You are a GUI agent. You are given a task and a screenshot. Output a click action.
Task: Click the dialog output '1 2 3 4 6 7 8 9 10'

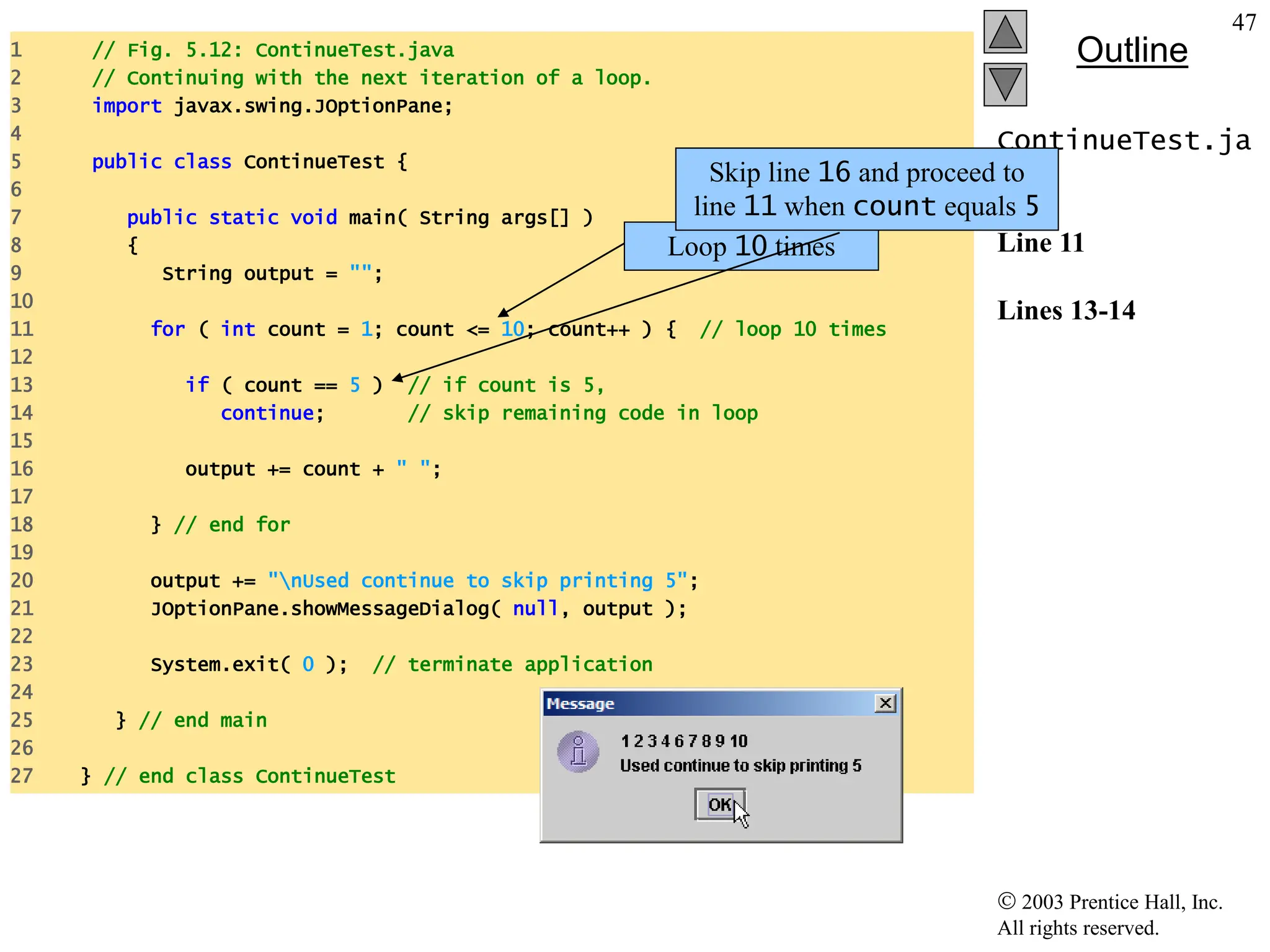point(684,741)
